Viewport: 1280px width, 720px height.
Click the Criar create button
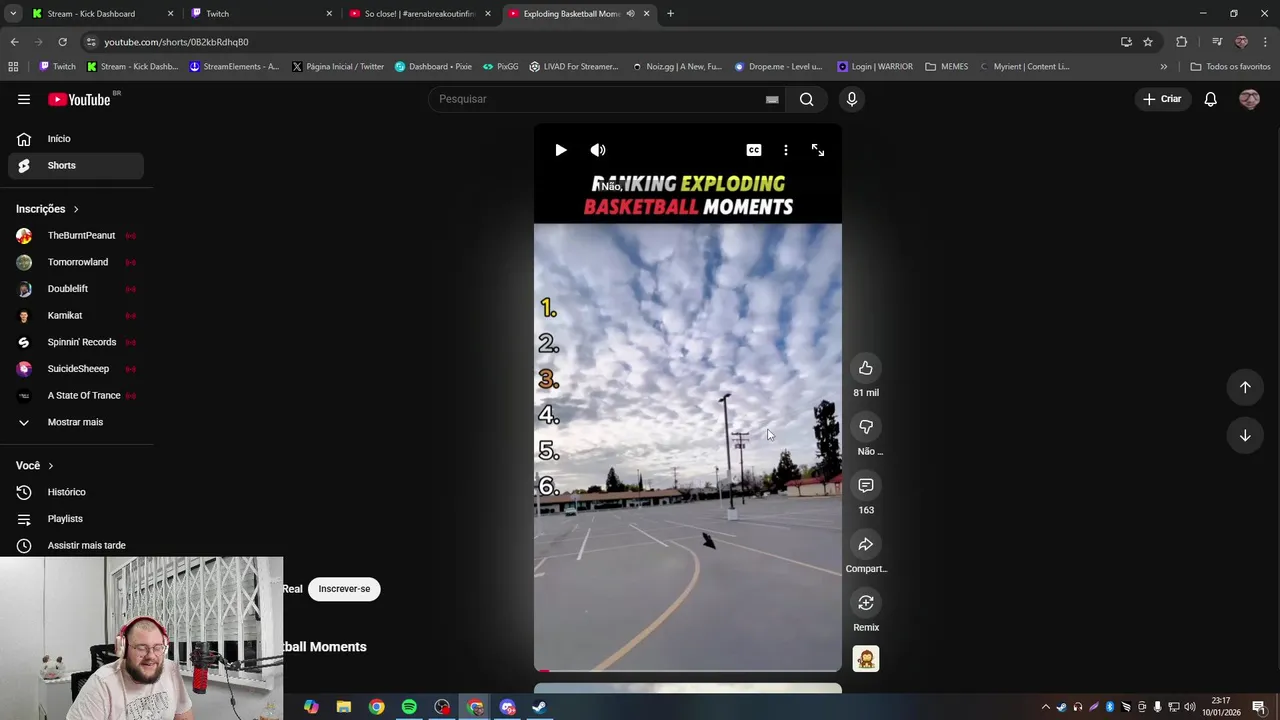[1163, 99]
